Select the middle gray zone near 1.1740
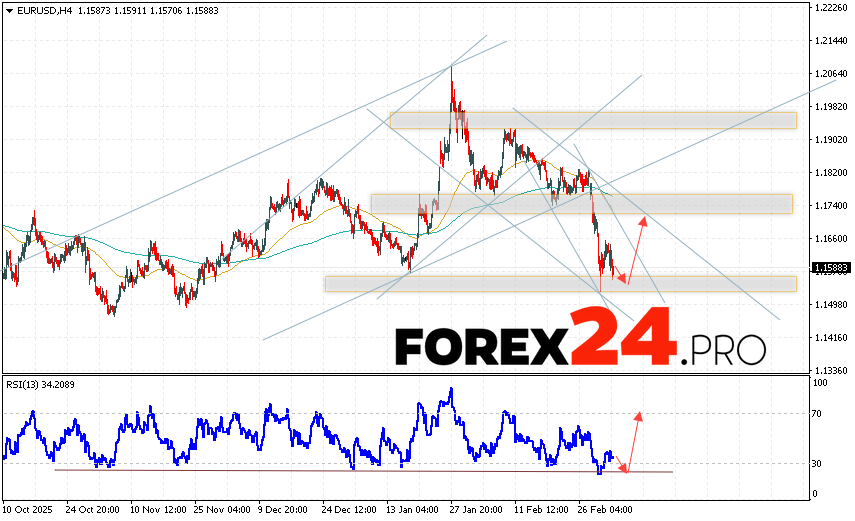Screen dimensions: 855x521 (x=580, y=203)
